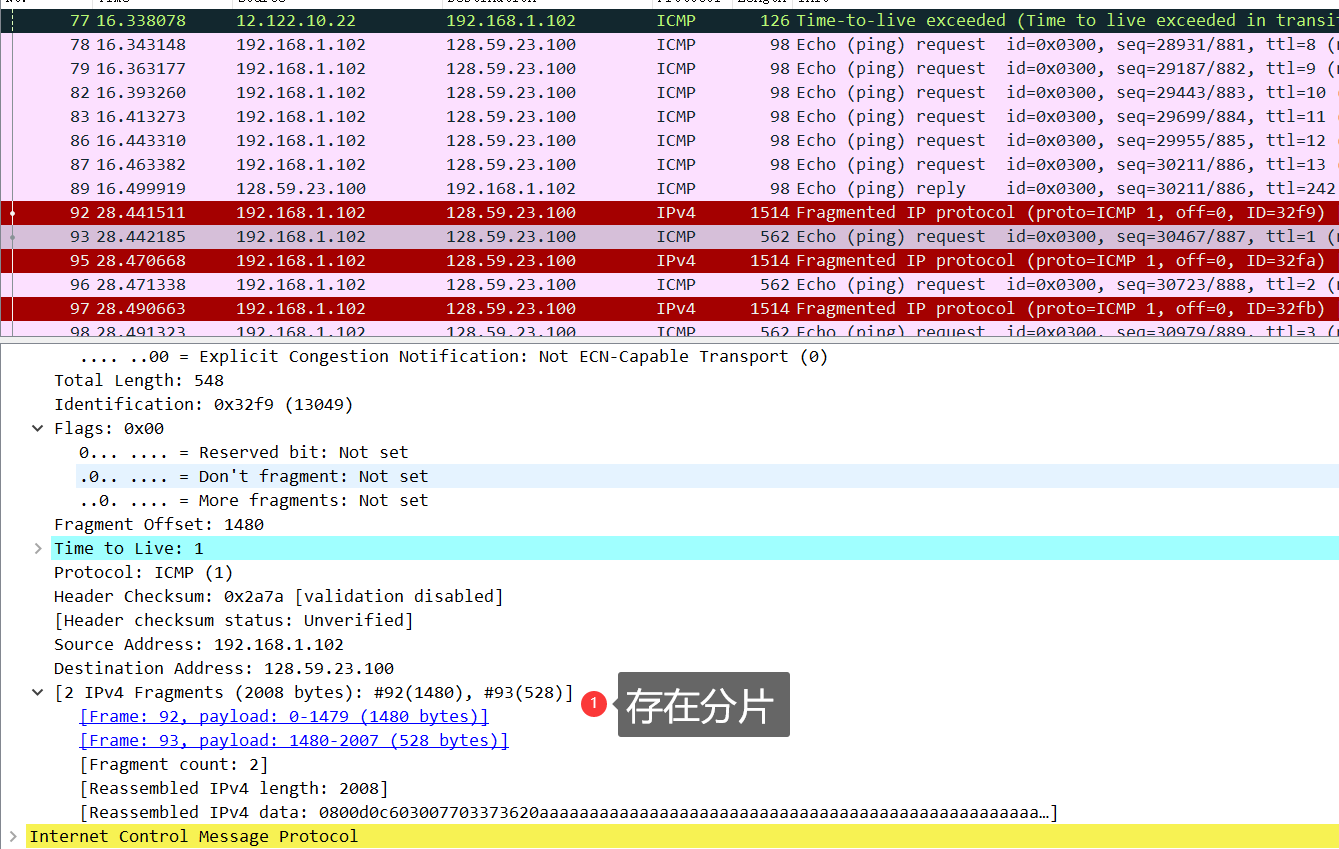Select Identification: 0x32f9 (13049) field
Image resolution: width=1339 pixels, height=849 pixels.
[x=204, y=404]
